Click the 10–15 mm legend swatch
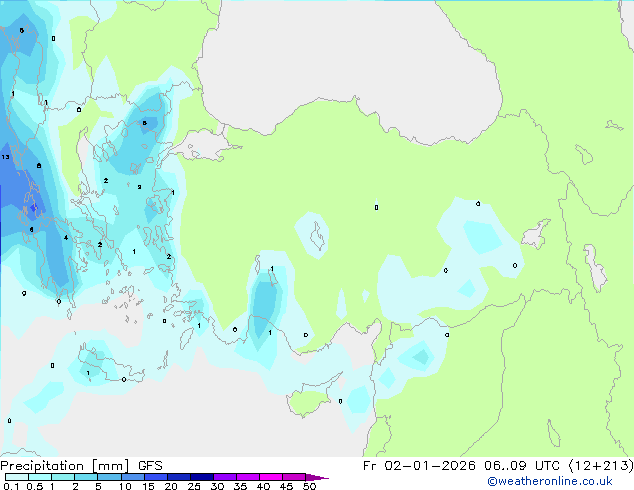The image size is (634, 490). pyautogui.click(x=132, y=477)
